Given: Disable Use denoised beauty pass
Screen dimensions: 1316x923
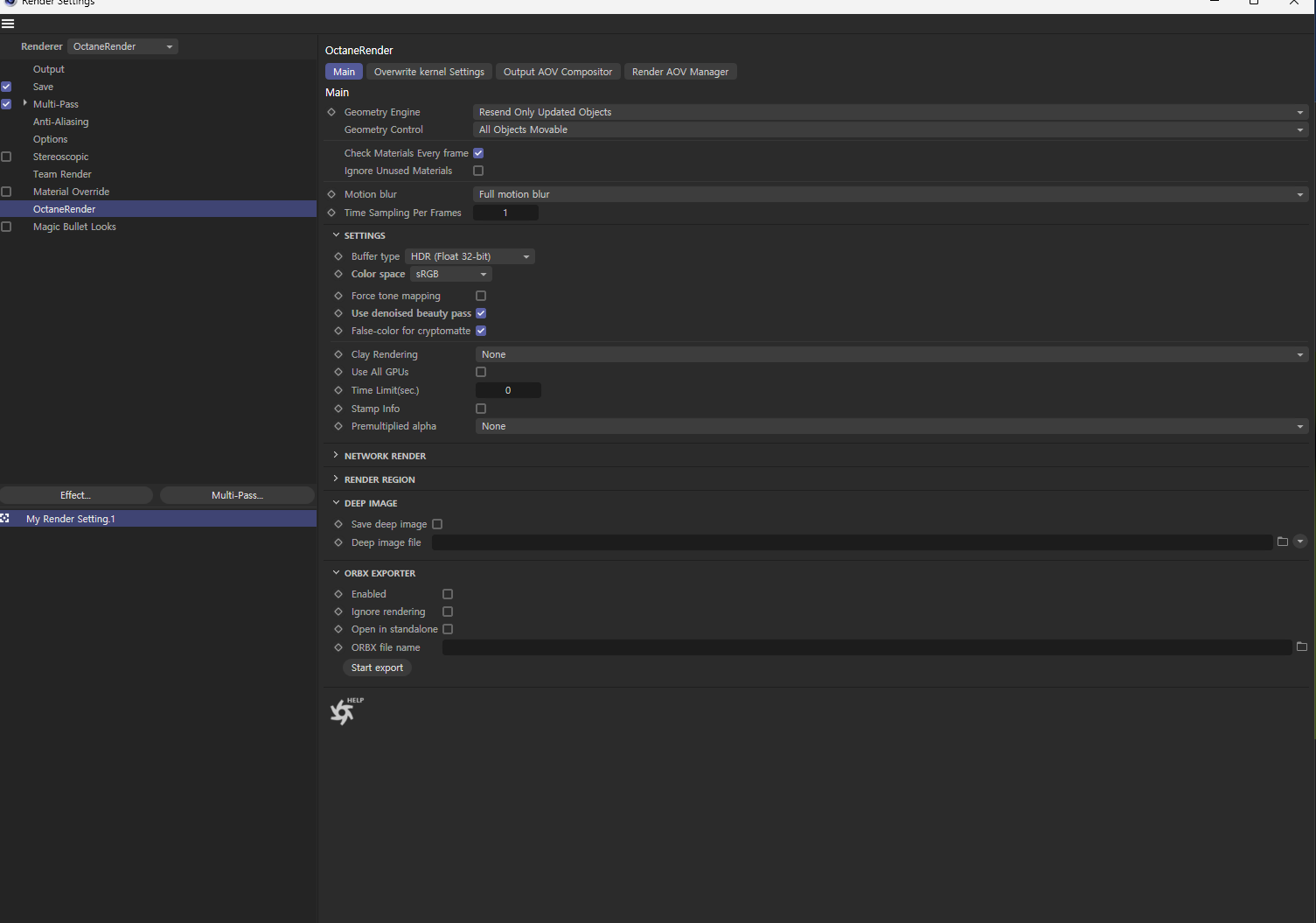Looking at the screenshot, I should (x=481, y=313).
